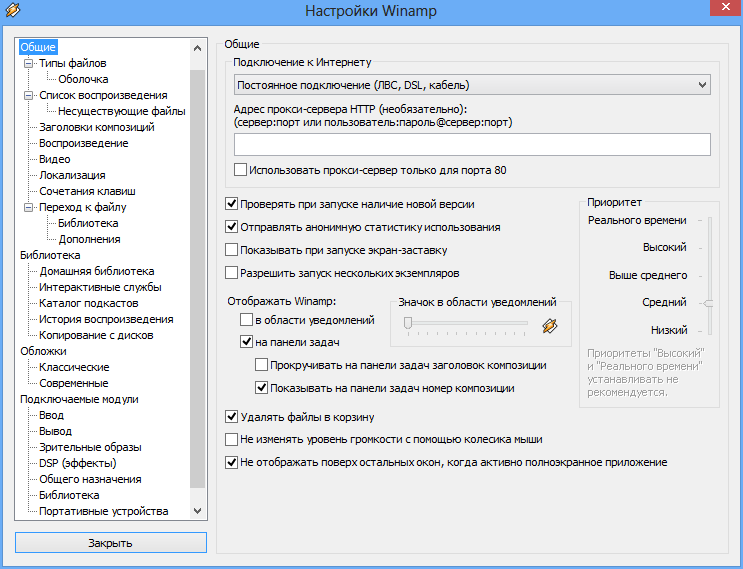Select 'Локализация' tree item
Image resolution: width=743 pixels, height=569 pixels.
(x=72, y=175)
